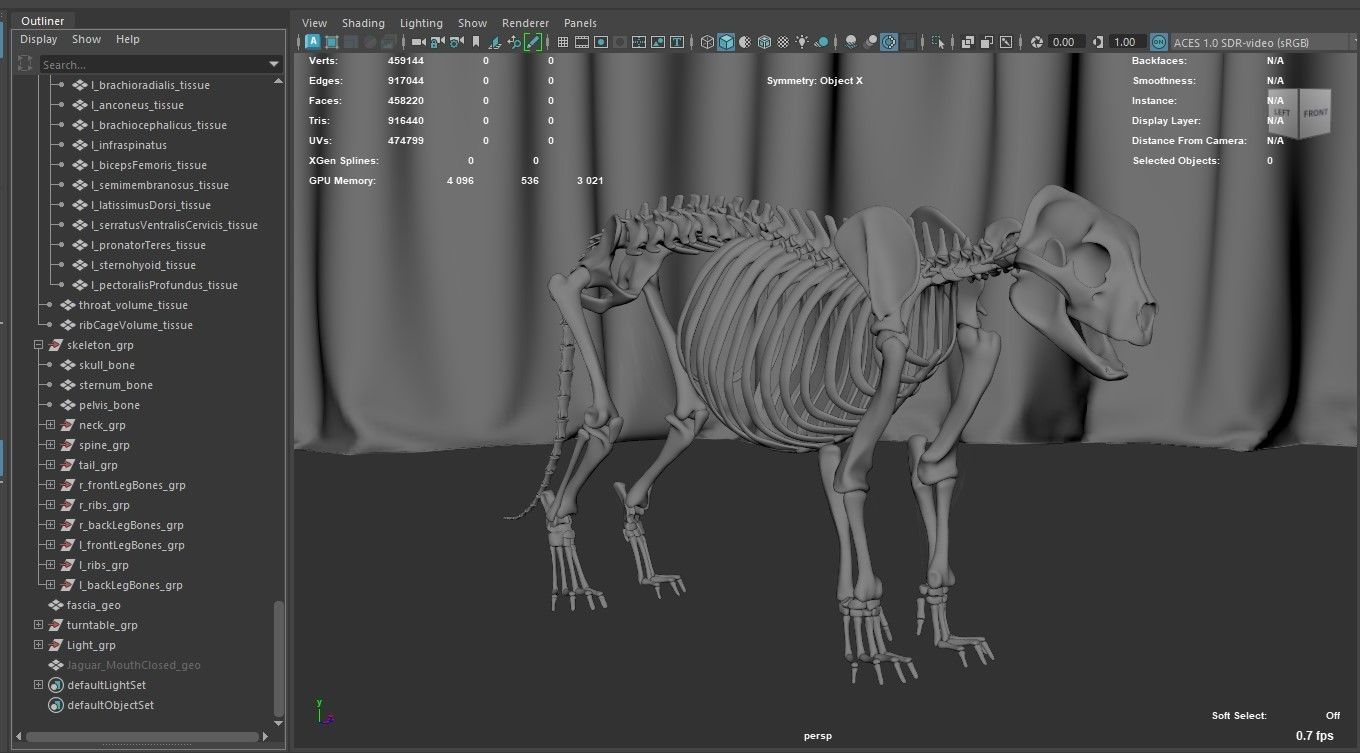Viewport: 1360px width, 753px height.
Task: Click the X-Ray icon
Action: pos(967,42)
